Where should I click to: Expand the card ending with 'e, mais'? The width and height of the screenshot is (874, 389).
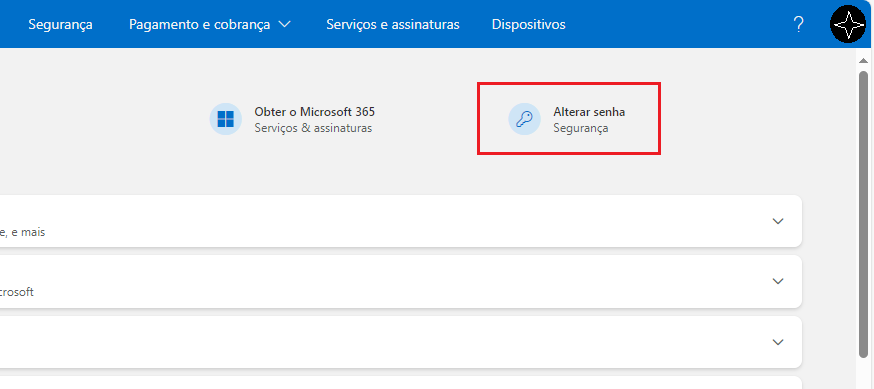coord(778,221)
